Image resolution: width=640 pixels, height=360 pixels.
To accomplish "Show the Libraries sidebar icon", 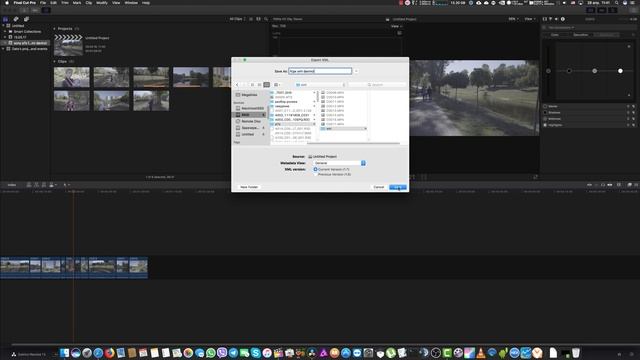I will point(5,19).
